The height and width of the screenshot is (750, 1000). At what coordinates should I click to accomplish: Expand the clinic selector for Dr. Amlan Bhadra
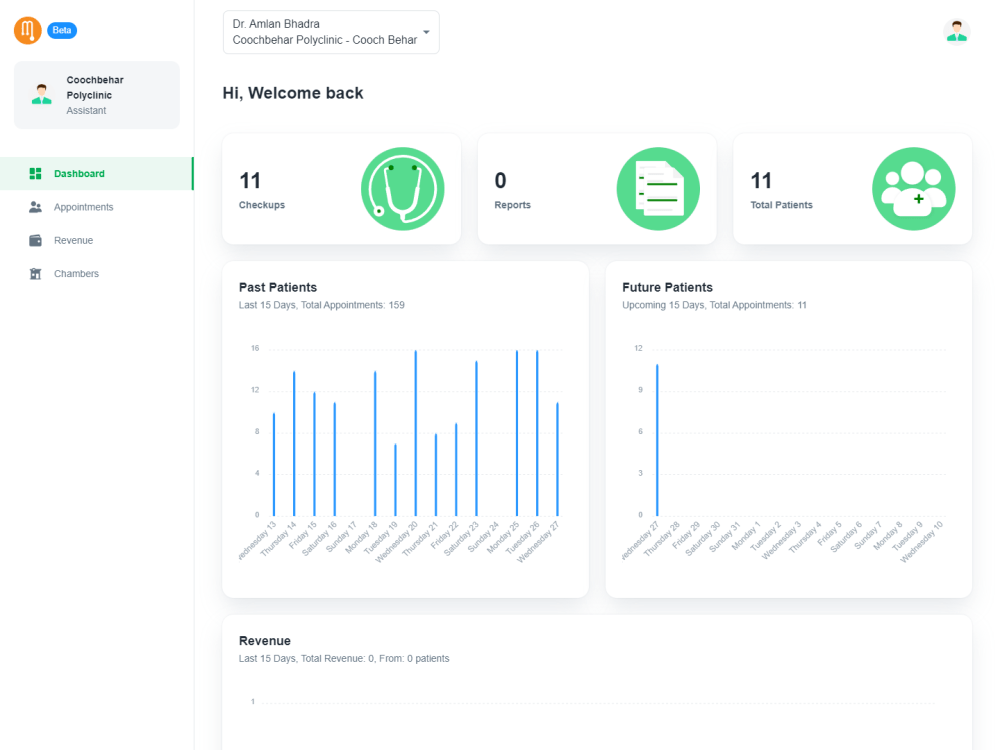click(x=330, y=32)
